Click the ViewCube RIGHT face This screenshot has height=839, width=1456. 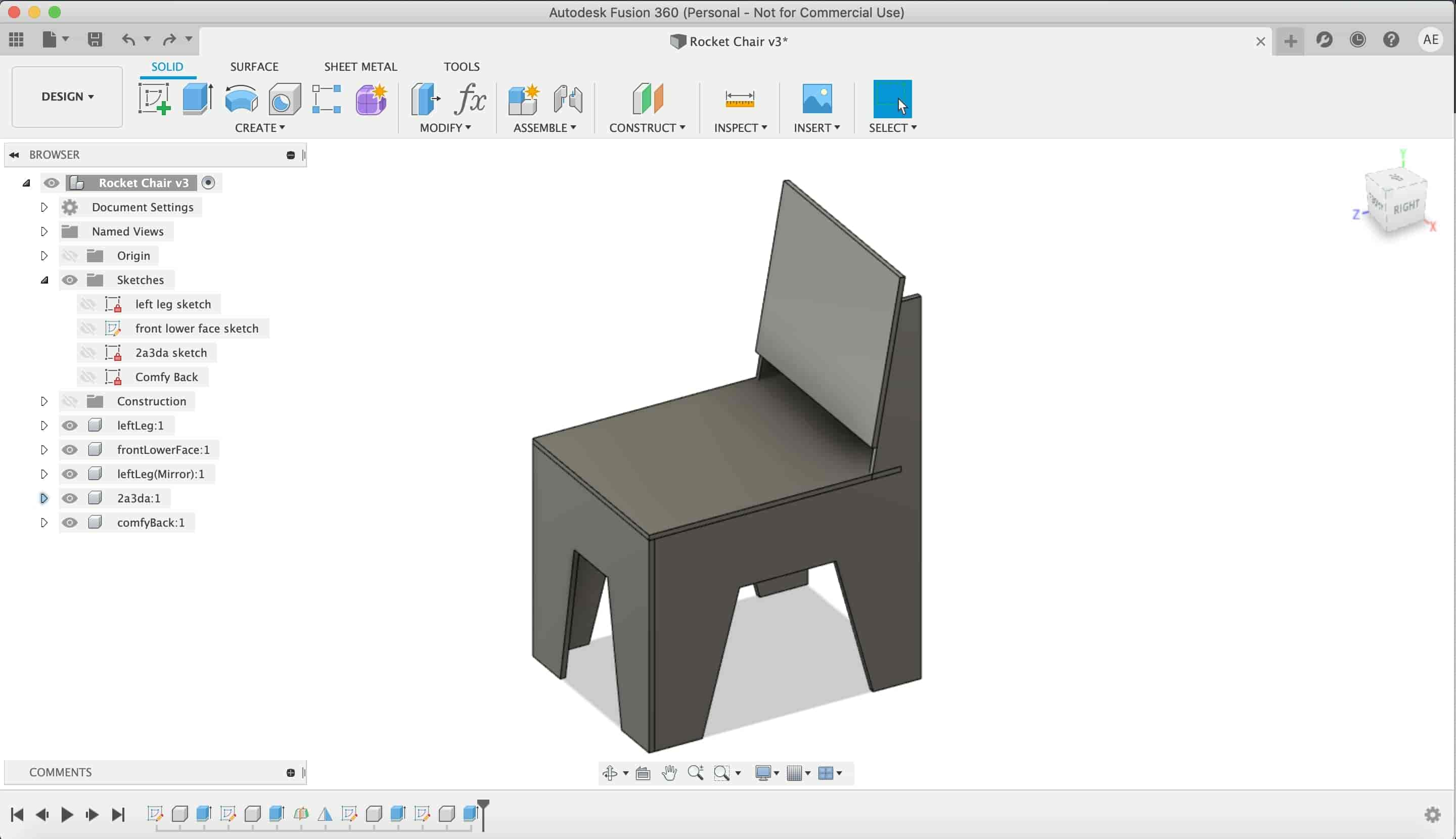tap(1406, 207)
